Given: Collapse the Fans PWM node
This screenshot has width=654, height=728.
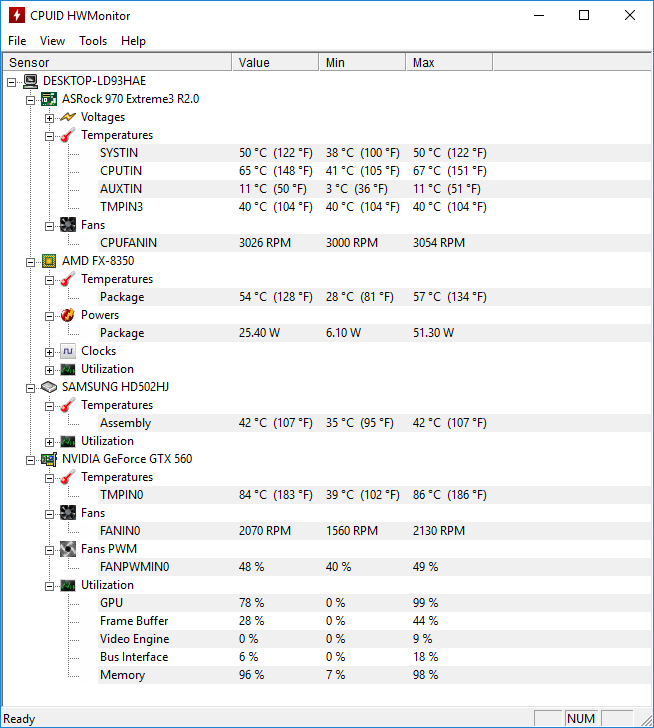Looking at the screenshot, I should tap(49, 551).
